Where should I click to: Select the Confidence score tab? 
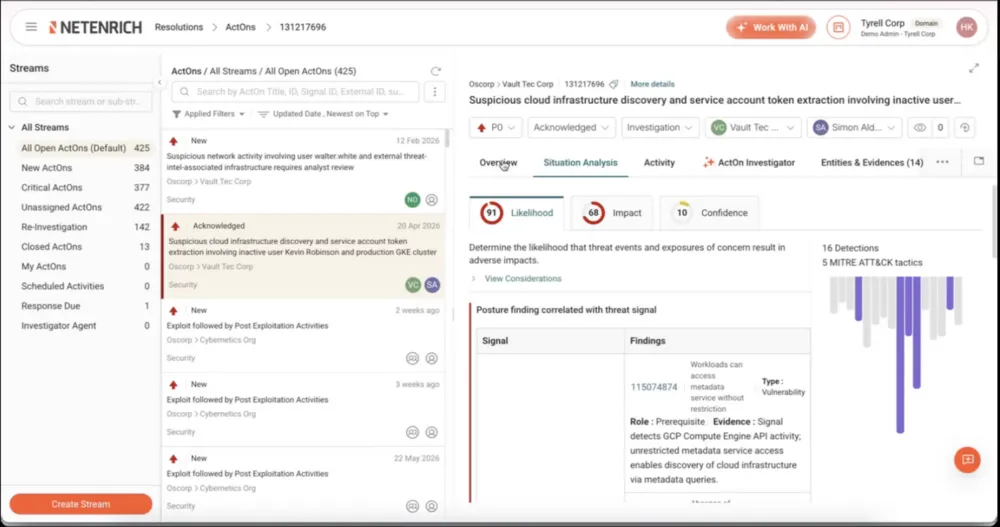pos(710,213)
